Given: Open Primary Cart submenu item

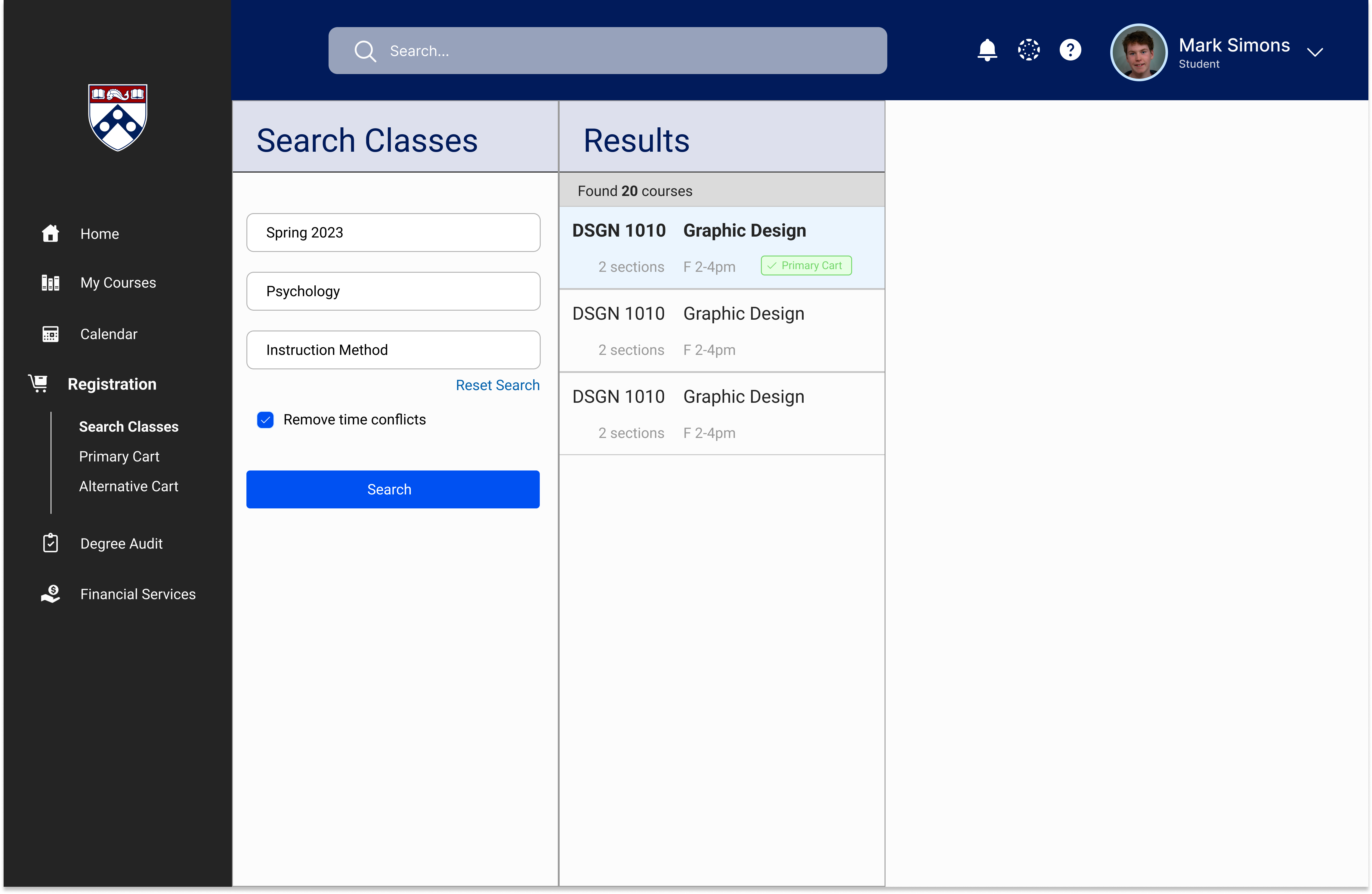Looking at the screenshot, I should (119, 457).
